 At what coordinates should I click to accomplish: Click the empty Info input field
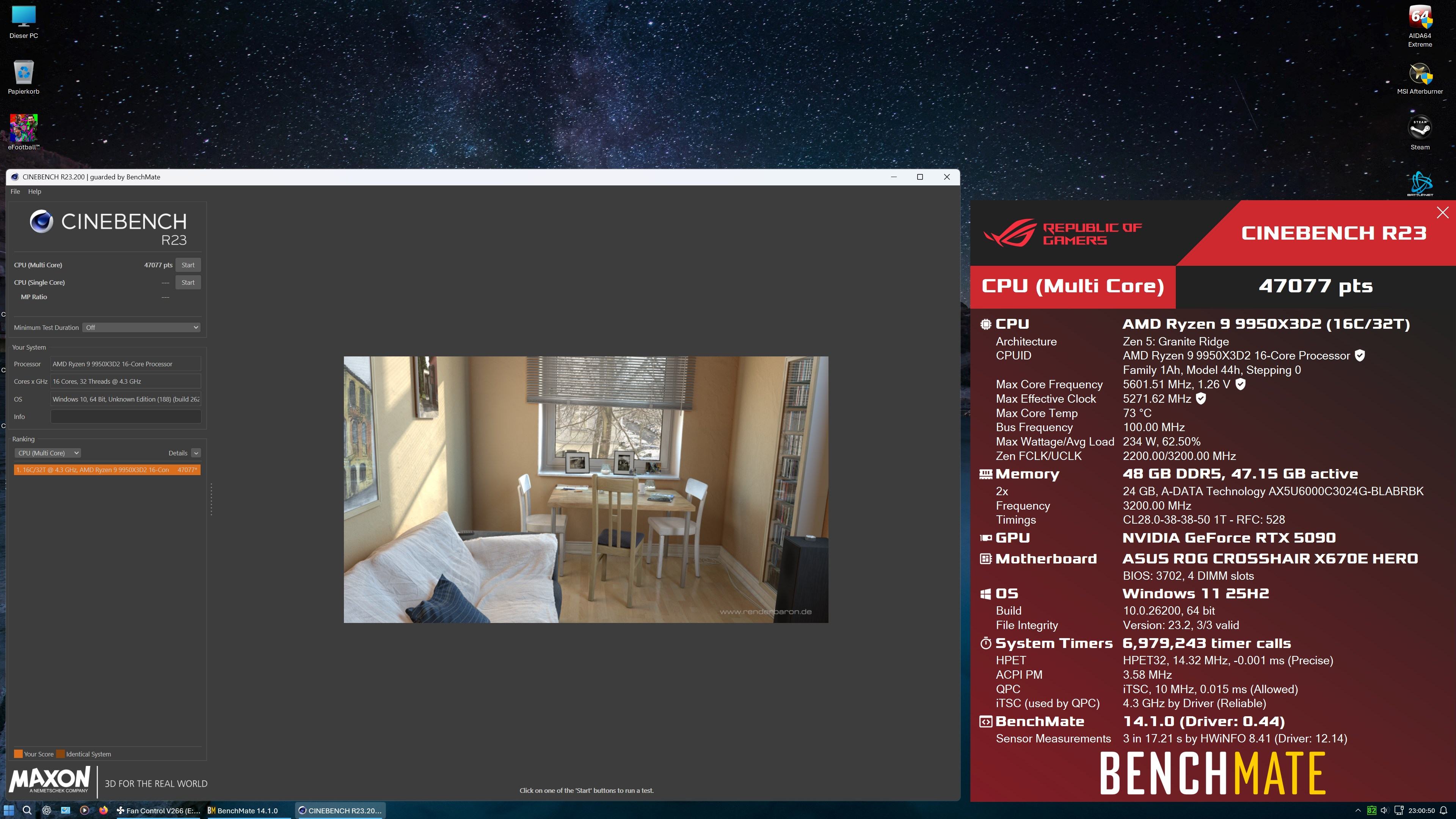pyautogui.click(x=126, y=417)
